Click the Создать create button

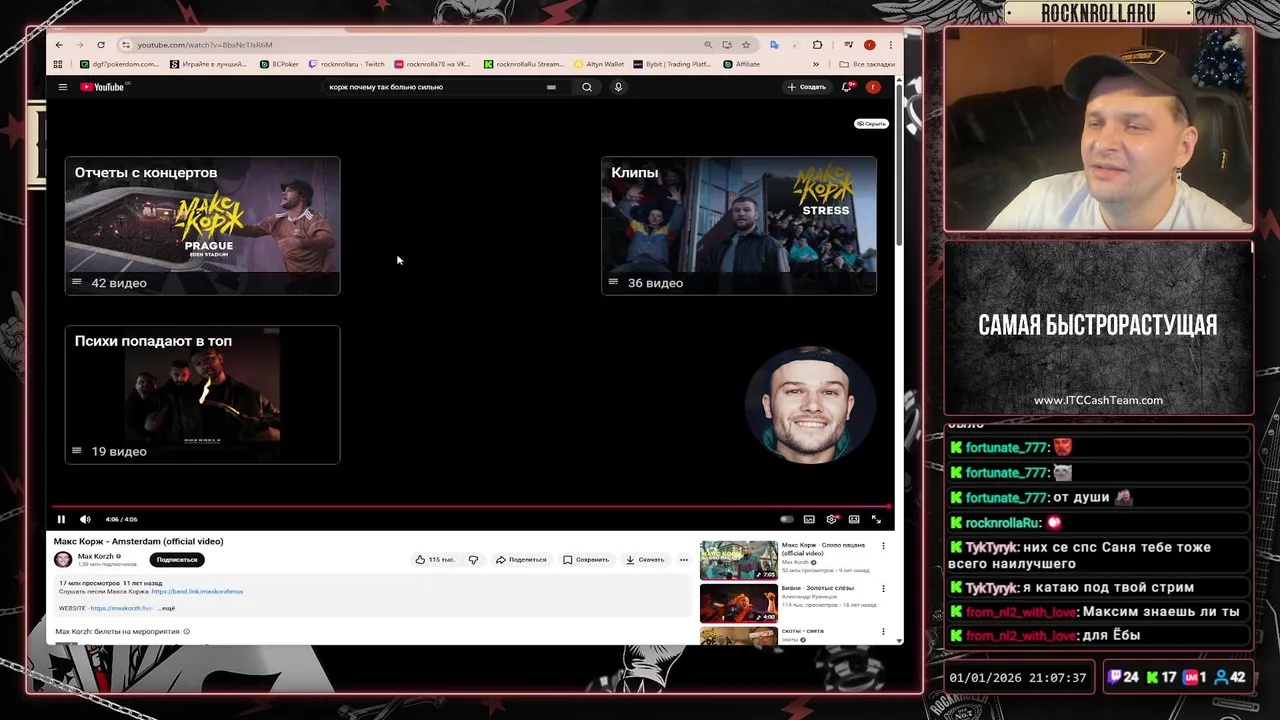click(x=806, y=87)
